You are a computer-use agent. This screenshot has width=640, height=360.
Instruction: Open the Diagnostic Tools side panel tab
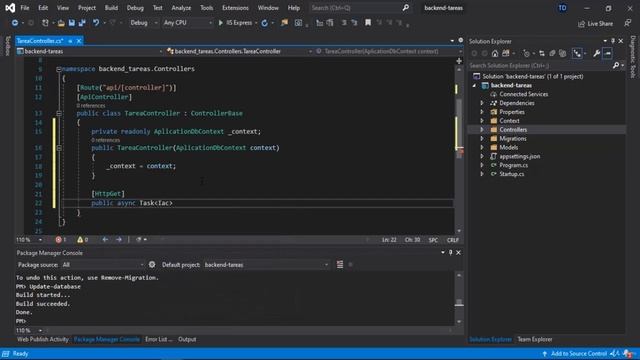(633, 57)
